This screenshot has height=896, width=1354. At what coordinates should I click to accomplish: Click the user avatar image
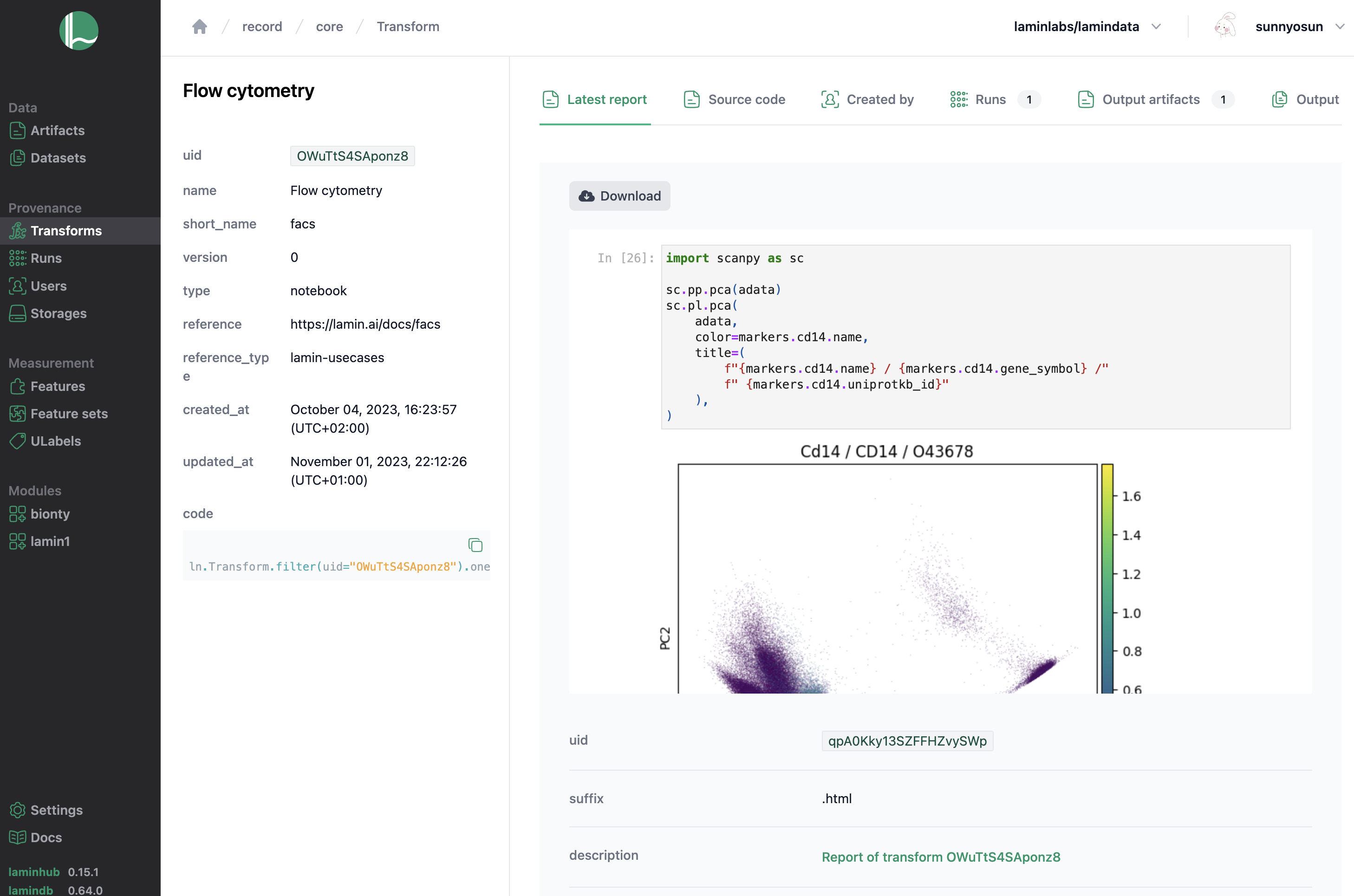pos(1225,26)
